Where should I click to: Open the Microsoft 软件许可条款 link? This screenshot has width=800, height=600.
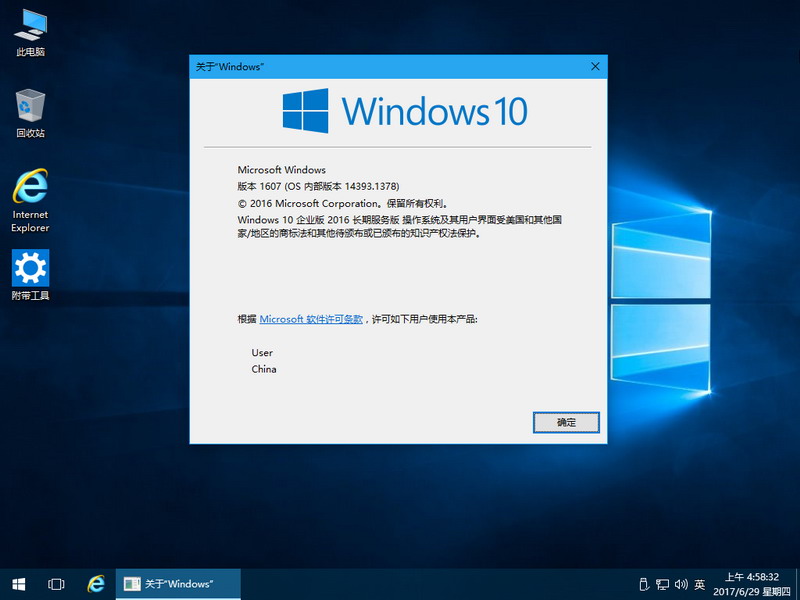311,319
